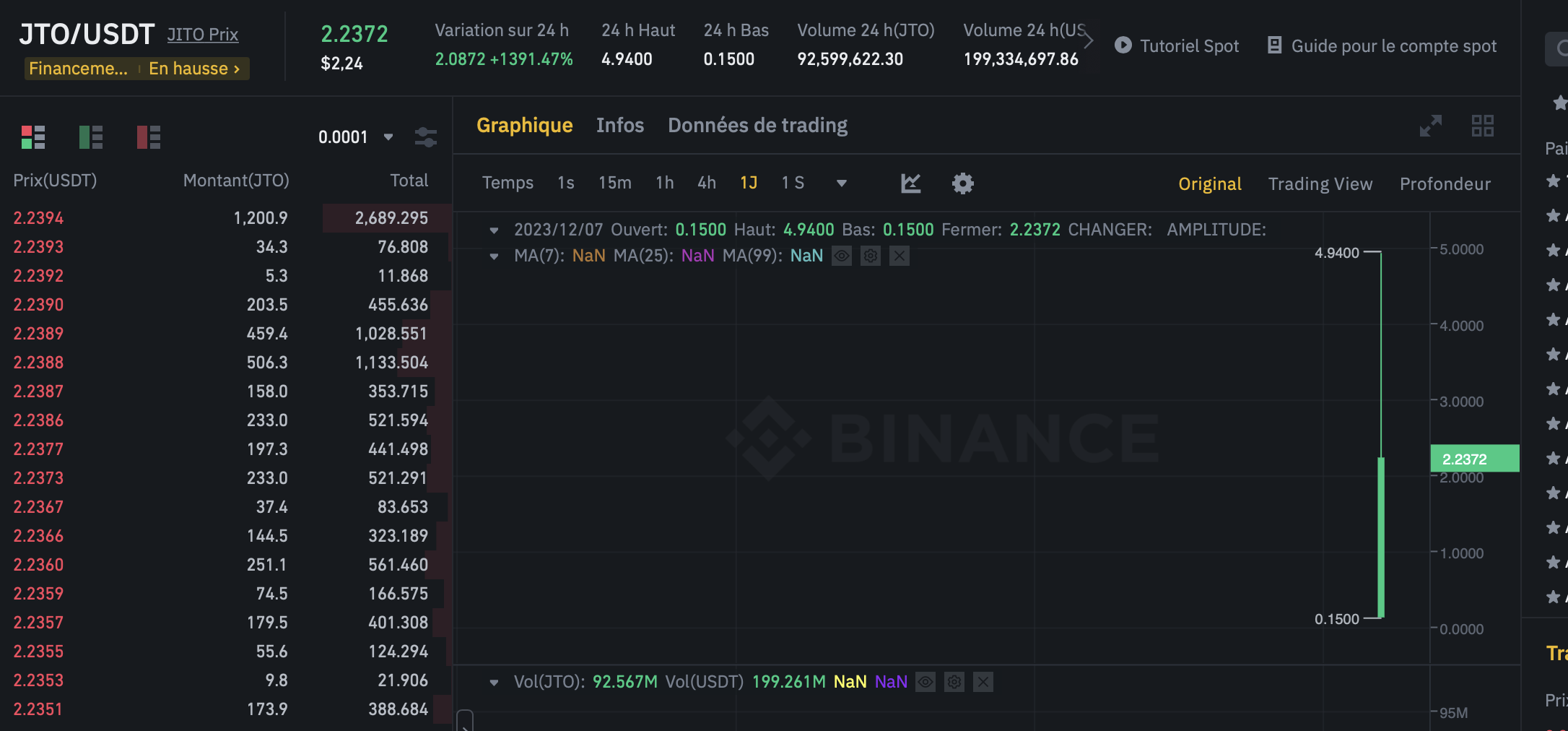Click the Montant(JTO) column header

pyautogui.click(x=236, y=181)
